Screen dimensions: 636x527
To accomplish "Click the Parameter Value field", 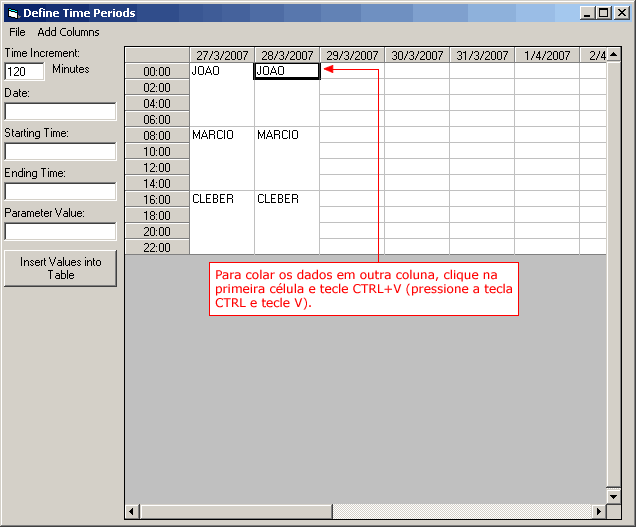I will click(60, 231).
